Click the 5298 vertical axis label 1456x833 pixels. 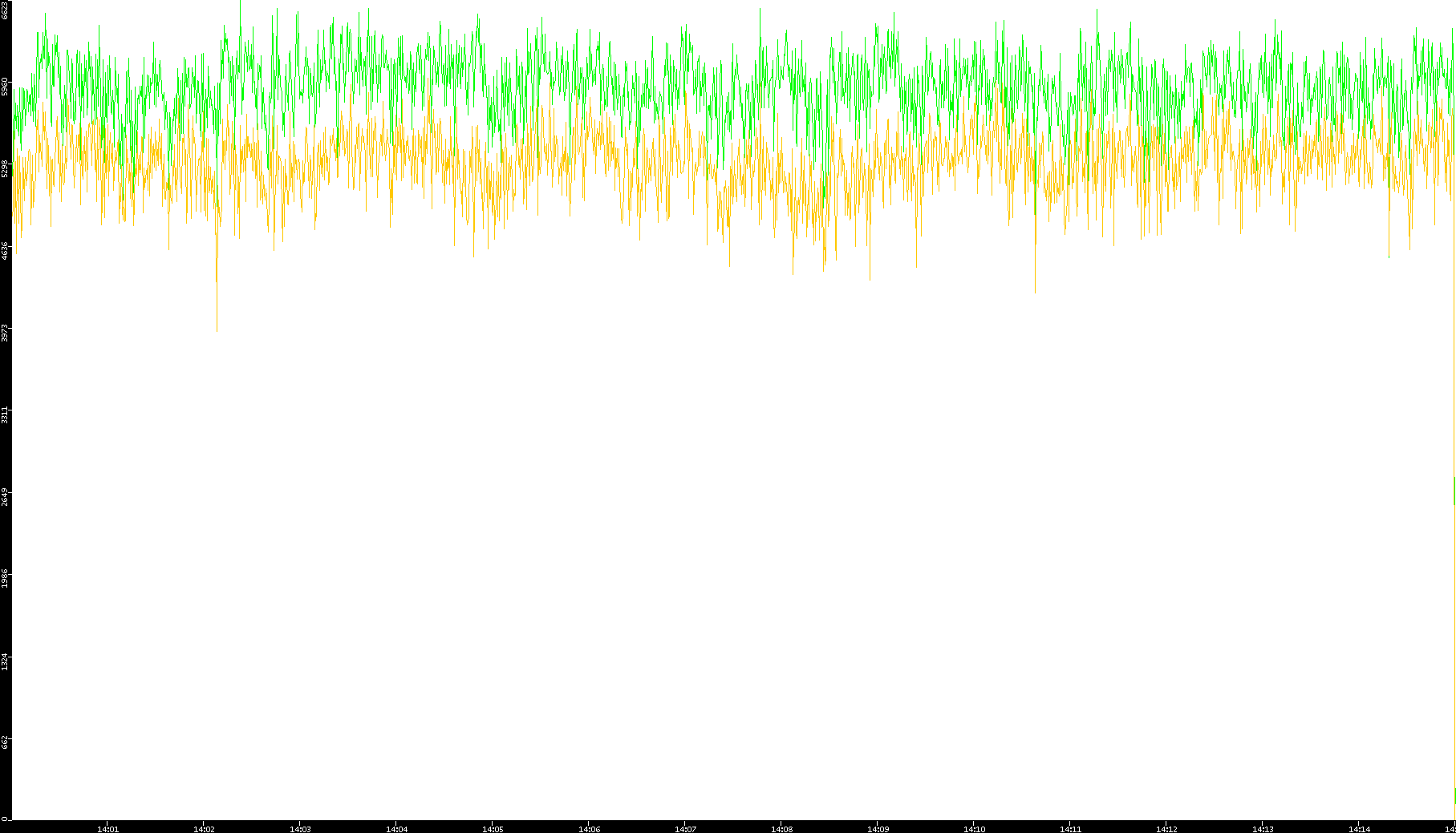pyautogui.click(x=5, y=168)
